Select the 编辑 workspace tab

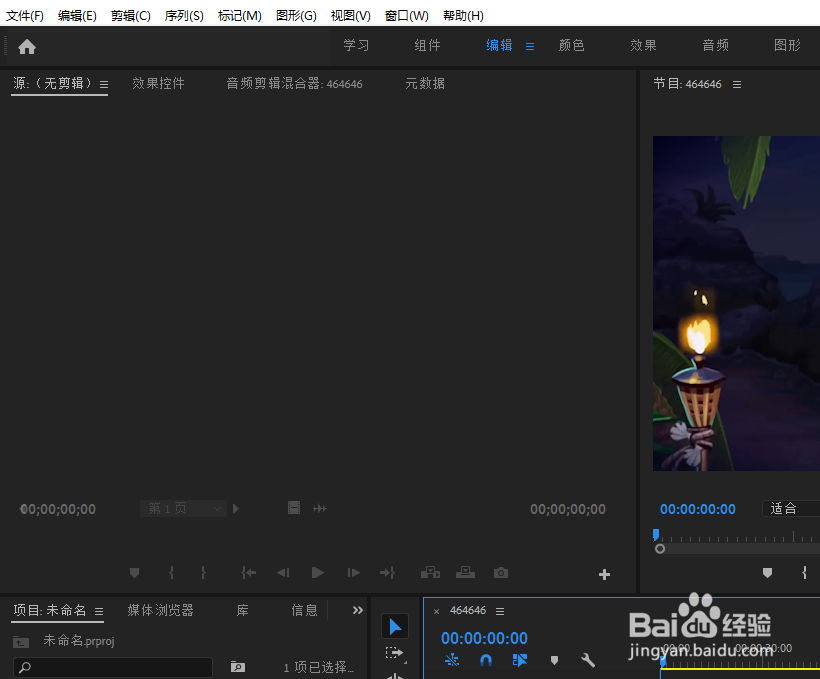point(499,46)
